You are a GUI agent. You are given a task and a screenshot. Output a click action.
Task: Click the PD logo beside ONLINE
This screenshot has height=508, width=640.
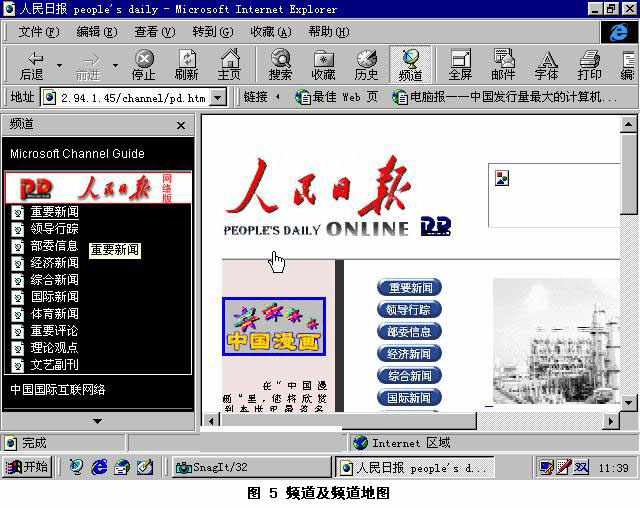[436, 226]
